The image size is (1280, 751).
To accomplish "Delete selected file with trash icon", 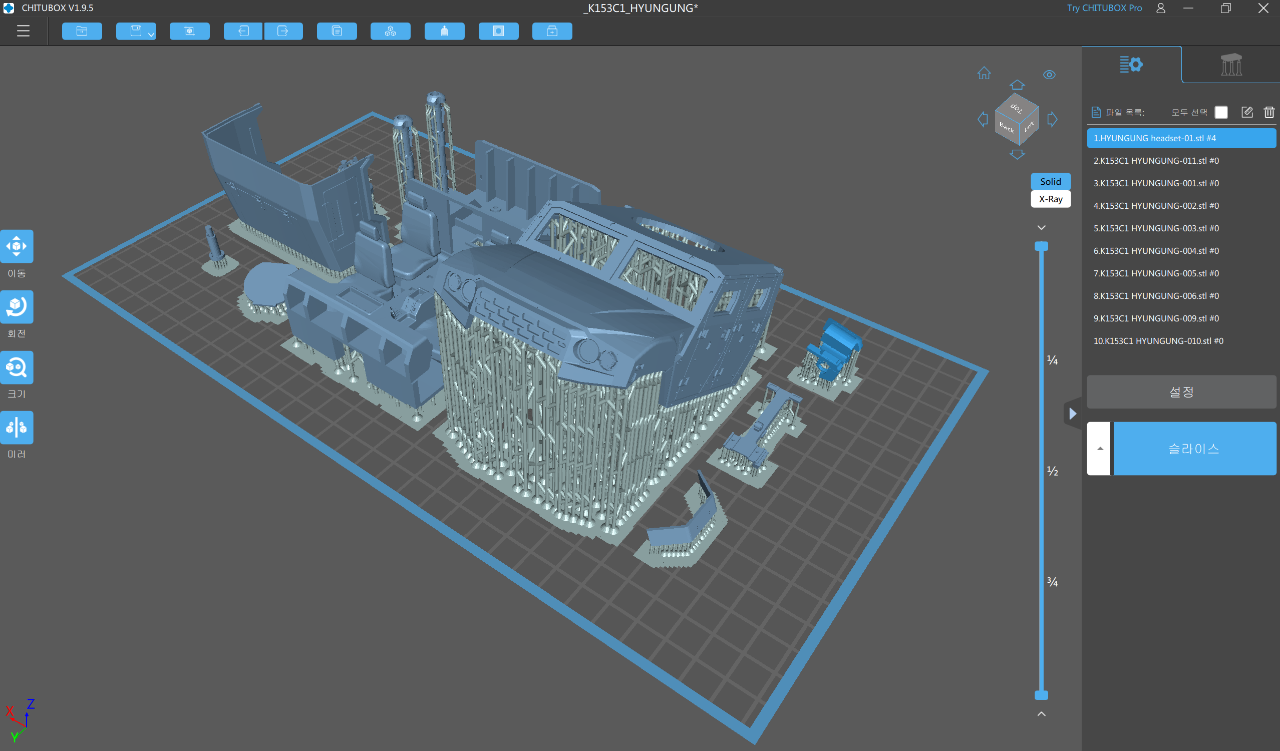I will tap(1269, 113).
